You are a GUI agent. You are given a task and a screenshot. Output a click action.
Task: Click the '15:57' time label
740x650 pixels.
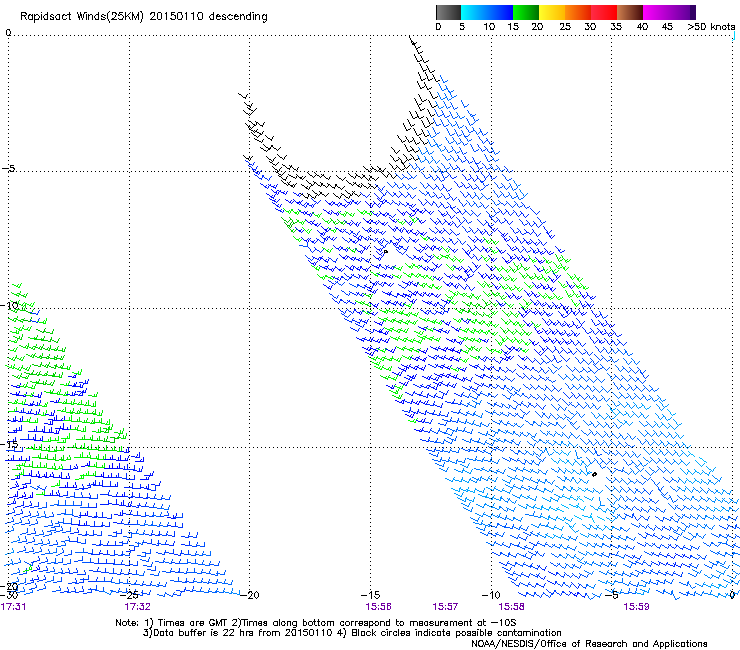coord(445,607)
